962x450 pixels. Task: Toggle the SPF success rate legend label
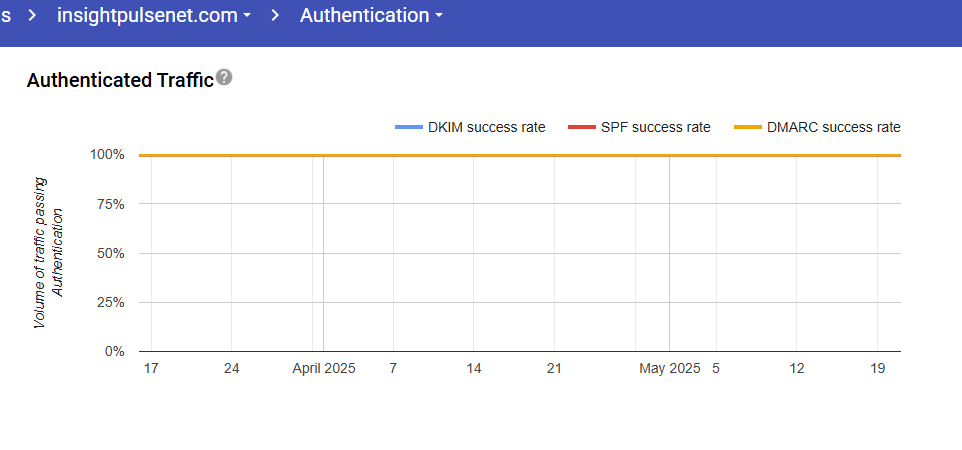[x=656, y=127]
